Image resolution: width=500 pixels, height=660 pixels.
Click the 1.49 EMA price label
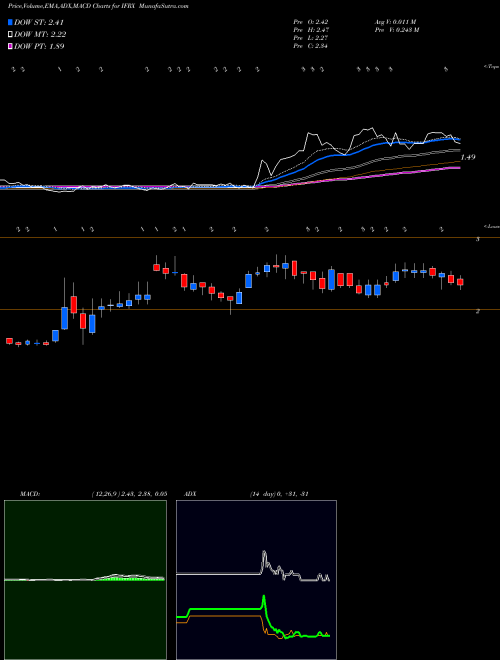pyautogui.click(x=468, y=157)
